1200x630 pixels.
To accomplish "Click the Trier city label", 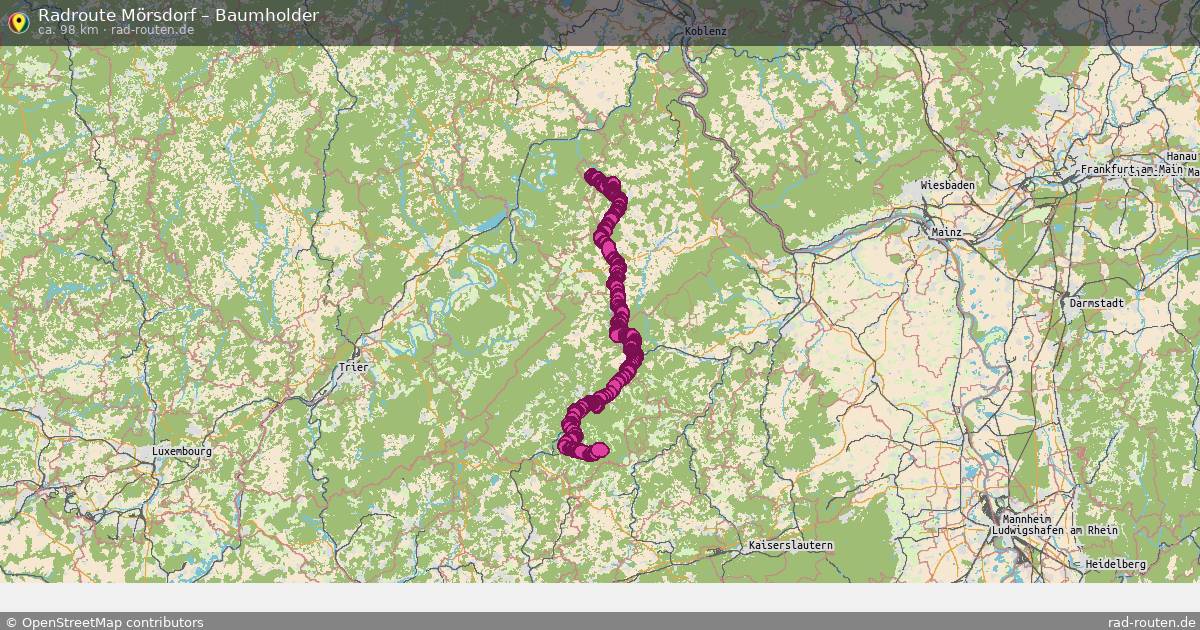I will point(353,367).
